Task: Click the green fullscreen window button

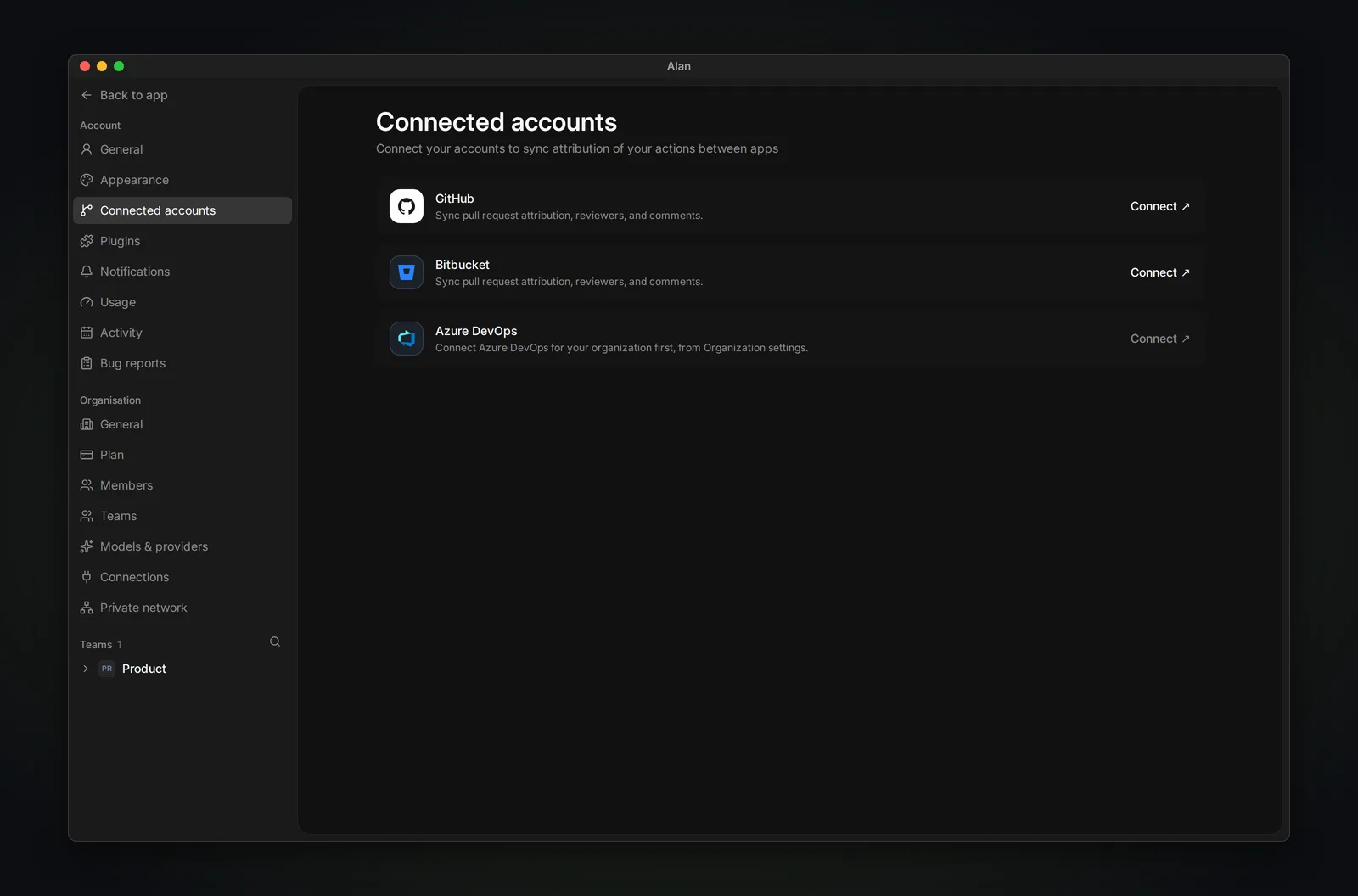Action: pyautogui.click(x=119, y=66)
